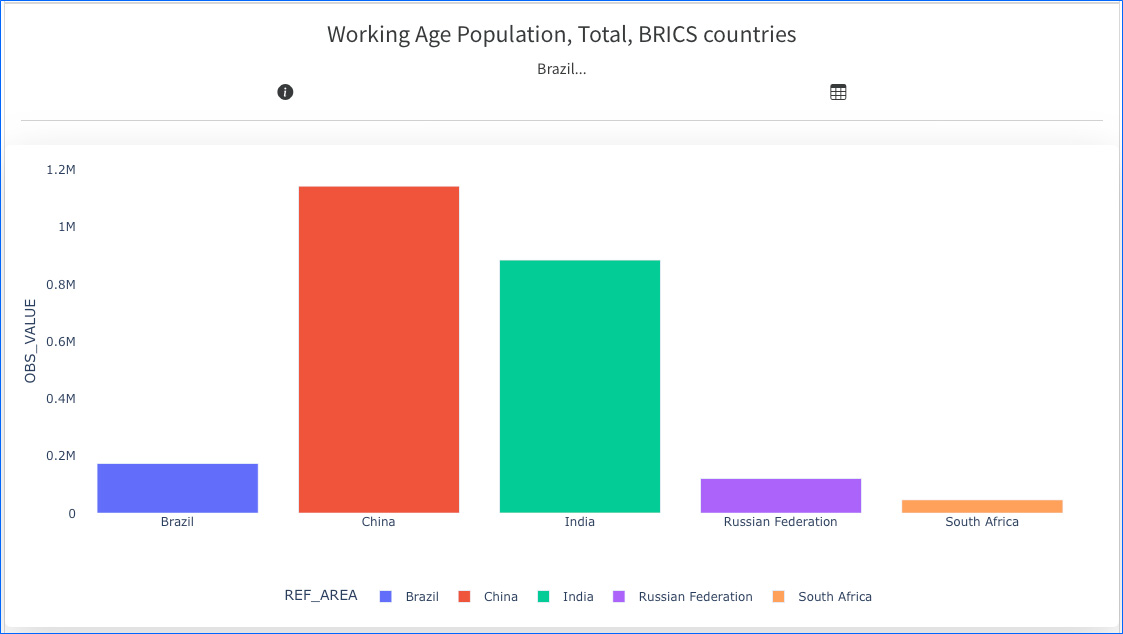Select the red China bar

pos(379,350)
